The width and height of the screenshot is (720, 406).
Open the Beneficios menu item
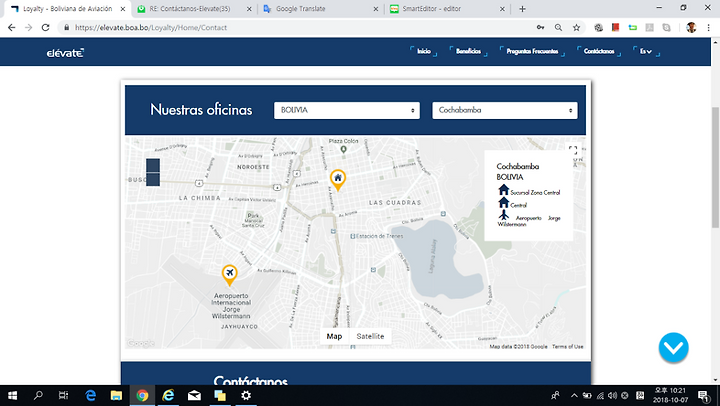468,51
